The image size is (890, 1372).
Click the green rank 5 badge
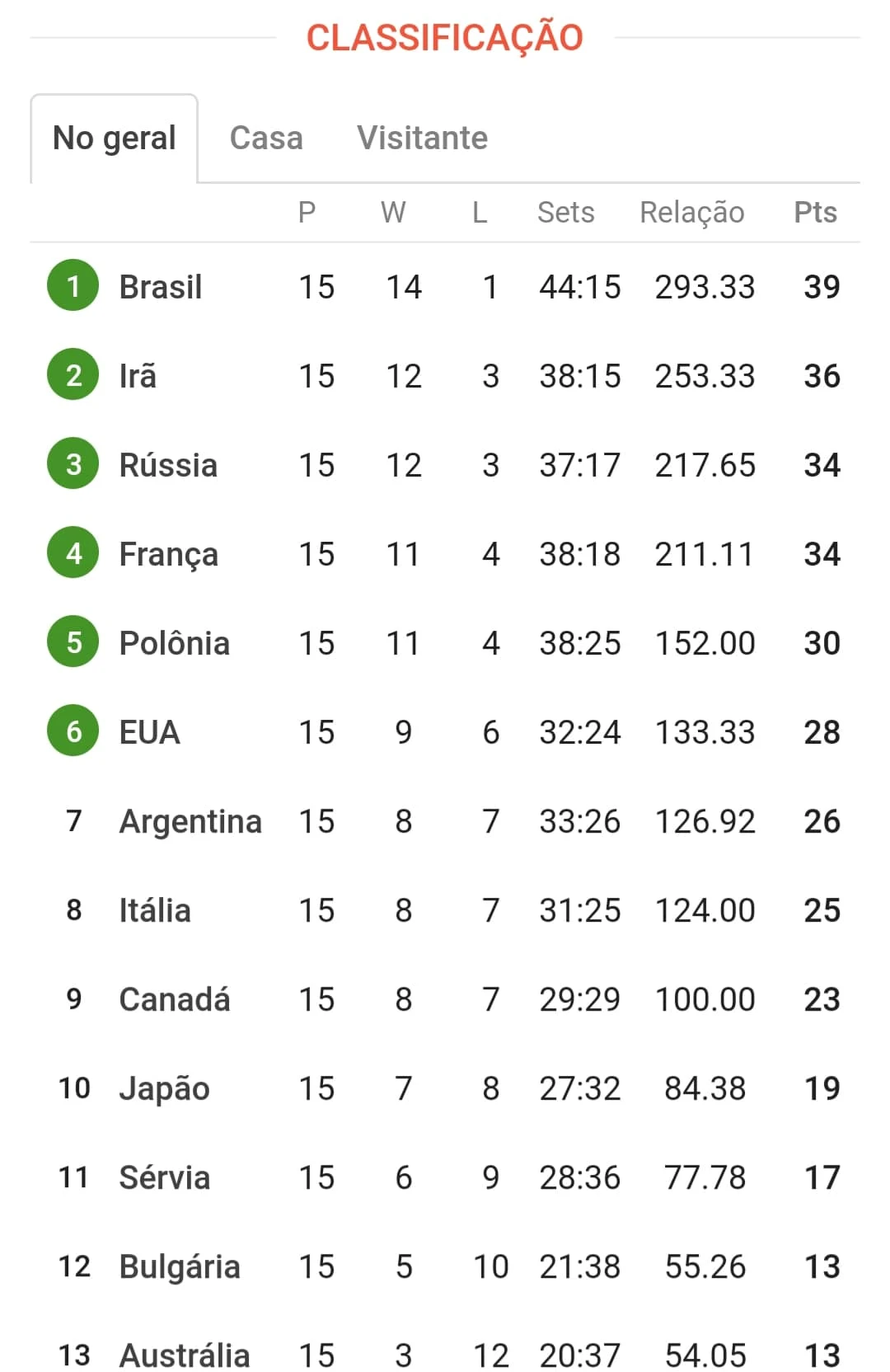tap(73, 641)
